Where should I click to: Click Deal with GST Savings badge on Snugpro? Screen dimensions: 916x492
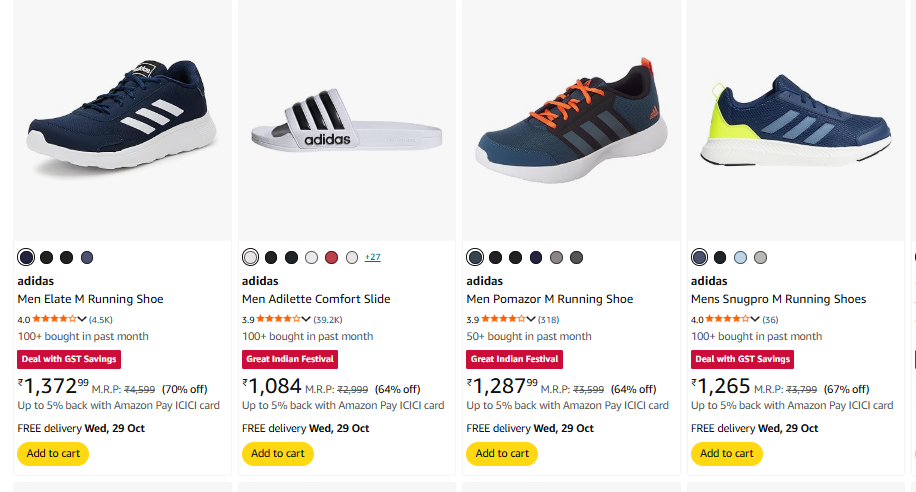pyautogui.click(x=742, y=359)
